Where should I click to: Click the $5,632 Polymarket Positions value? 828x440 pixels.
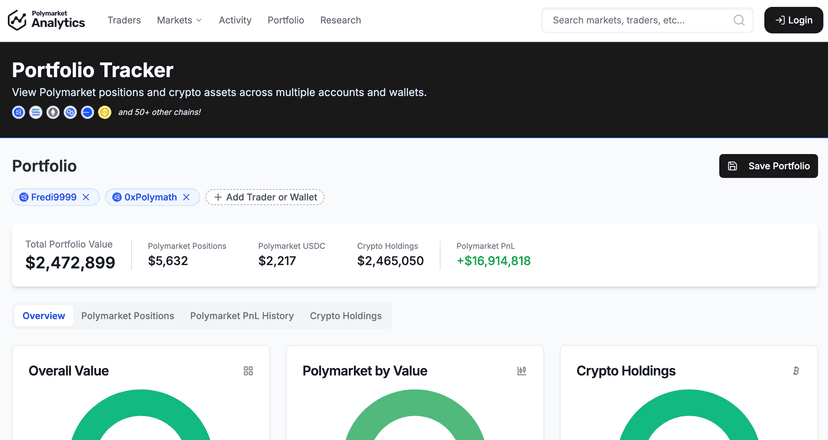168,261
